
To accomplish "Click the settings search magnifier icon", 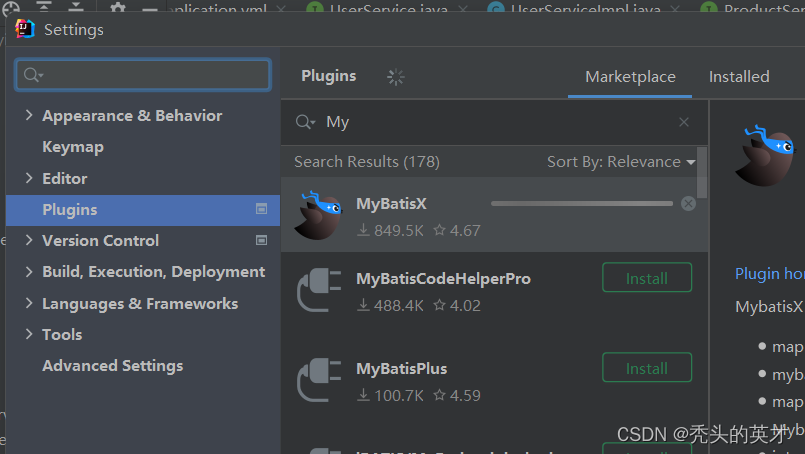I will (x=33, y=75).
